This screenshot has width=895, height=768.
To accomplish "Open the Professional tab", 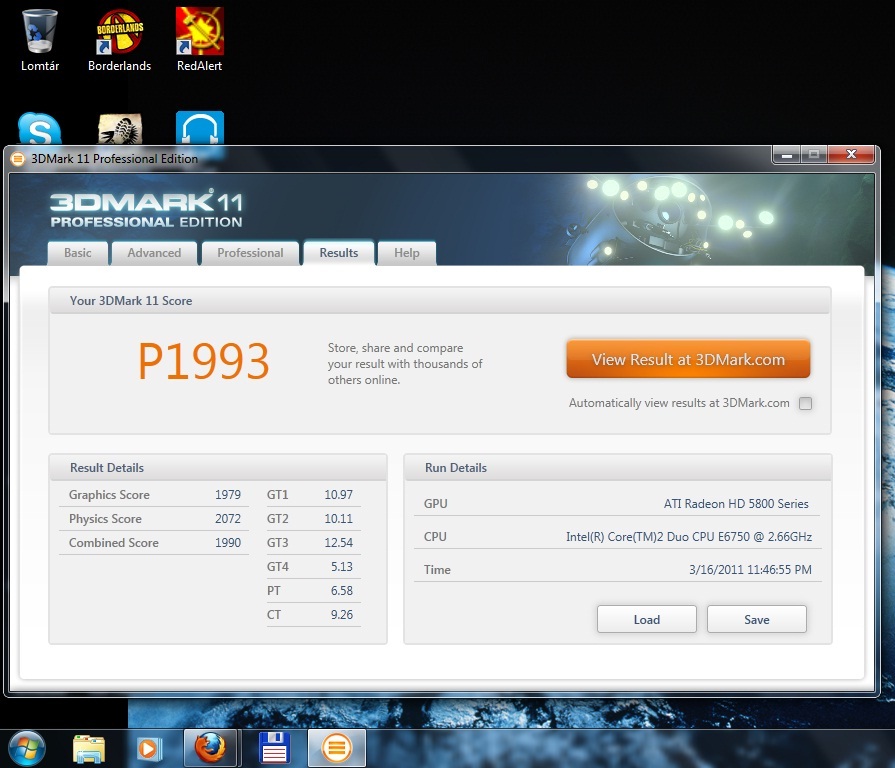I will click(x=250, y=253).
